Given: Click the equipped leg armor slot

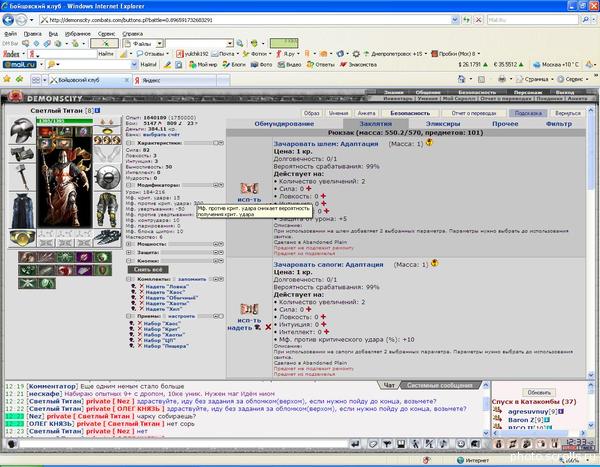Looking at the screenshot, I should click(107, 210).
